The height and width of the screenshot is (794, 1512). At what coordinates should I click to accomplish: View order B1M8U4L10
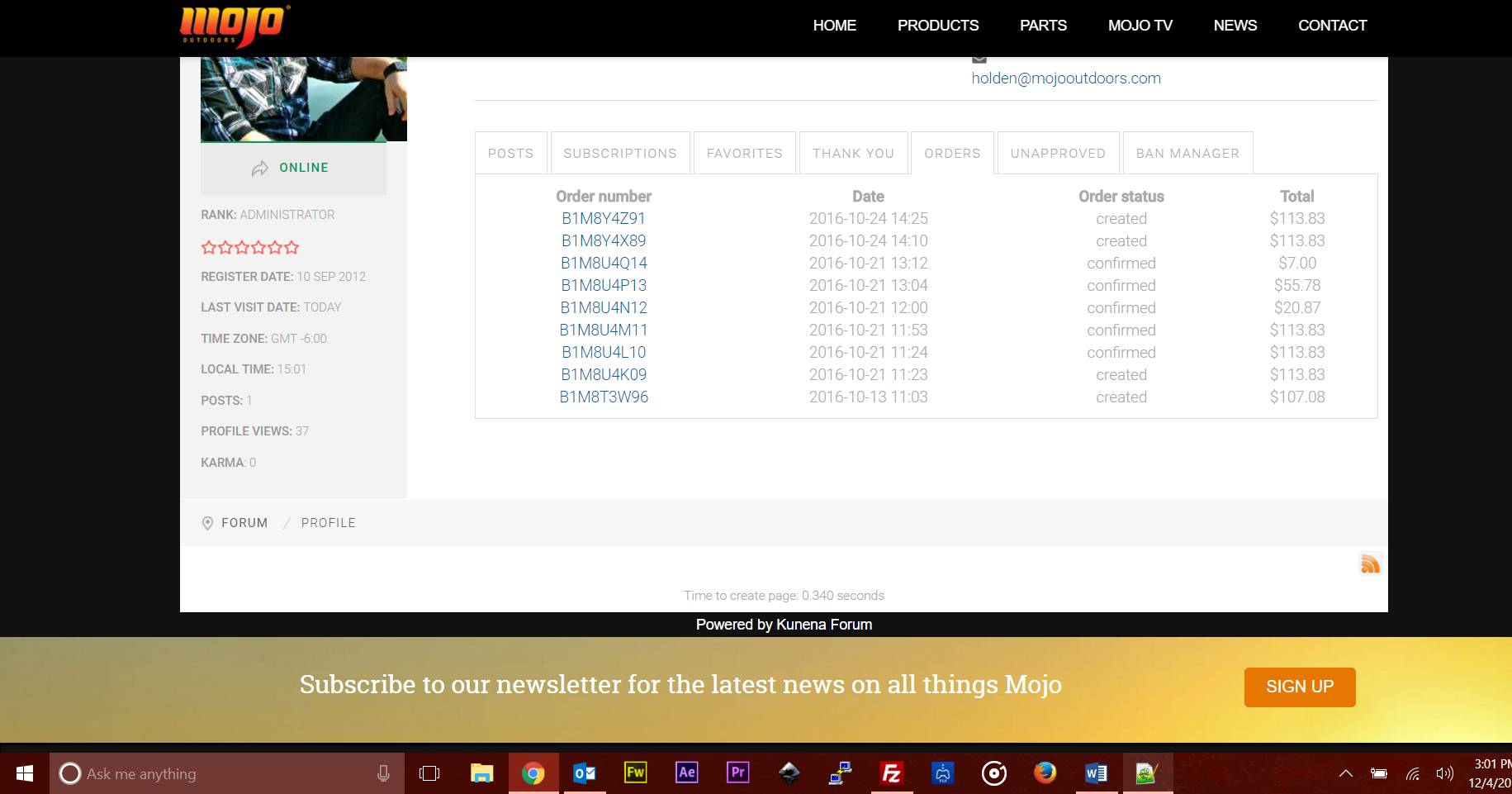point(604,352)
